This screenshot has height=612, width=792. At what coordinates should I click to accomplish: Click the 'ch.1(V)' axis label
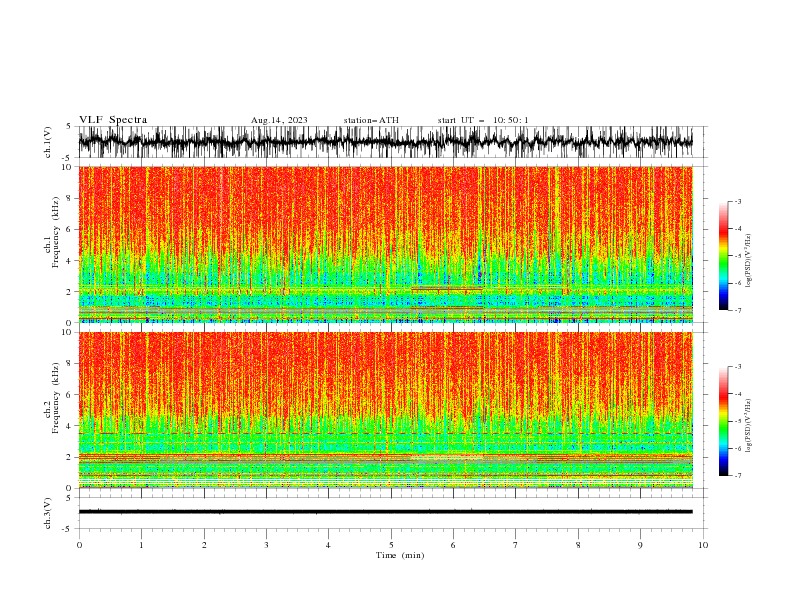[48, 142]
